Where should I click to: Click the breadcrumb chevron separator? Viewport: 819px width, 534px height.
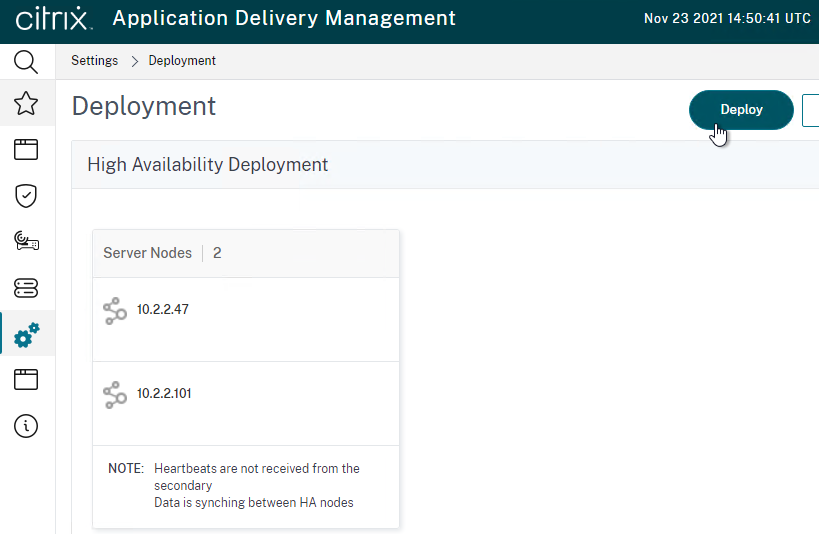134,61
